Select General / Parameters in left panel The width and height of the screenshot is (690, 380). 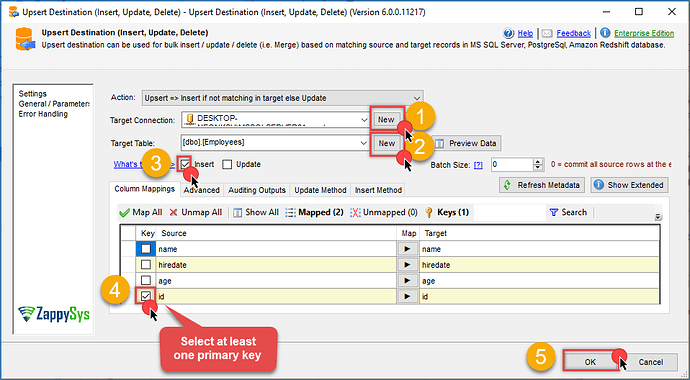(x=54, y=104)
